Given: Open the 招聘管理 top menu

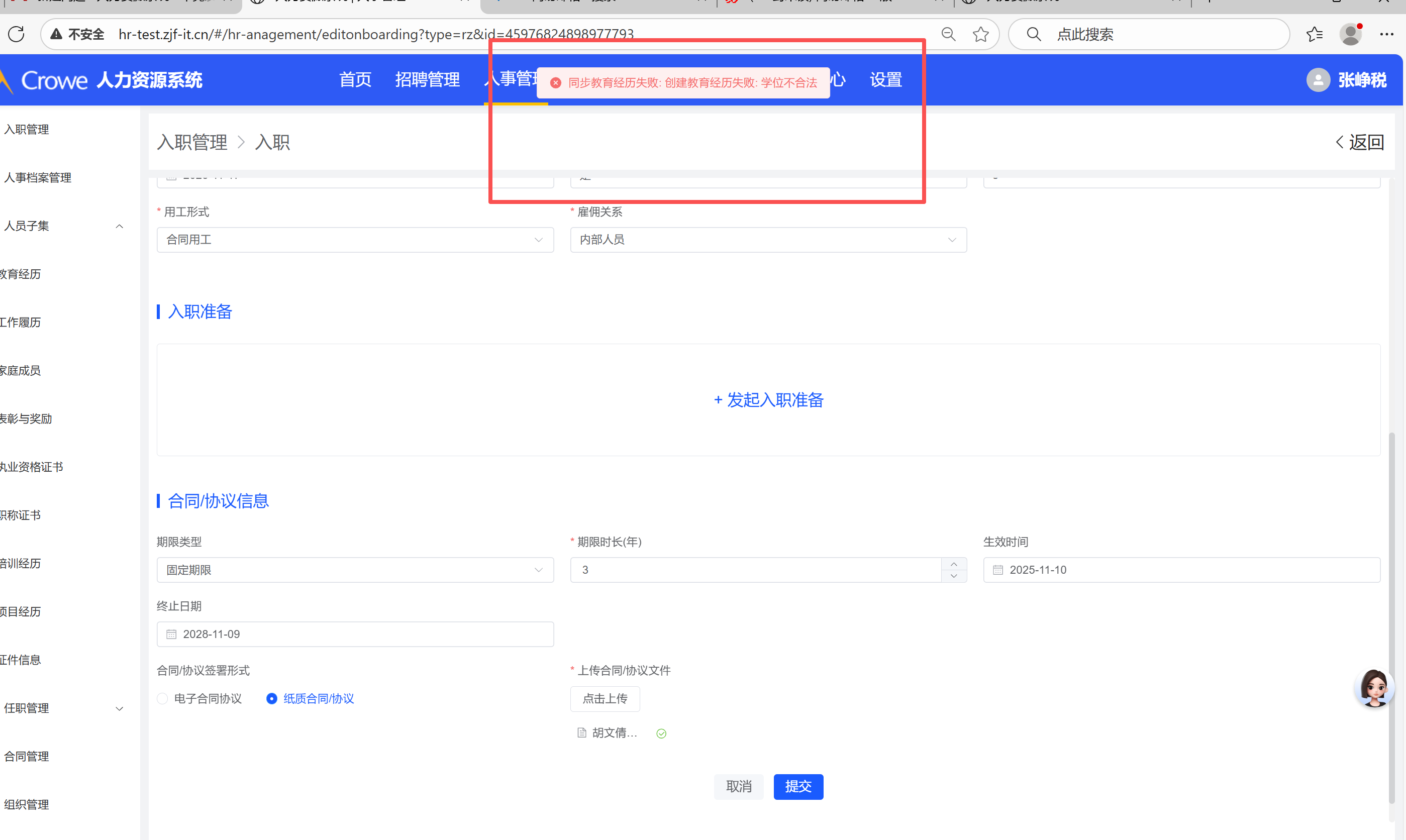Looking at the screenshot, I should click(x=427, y=80).
